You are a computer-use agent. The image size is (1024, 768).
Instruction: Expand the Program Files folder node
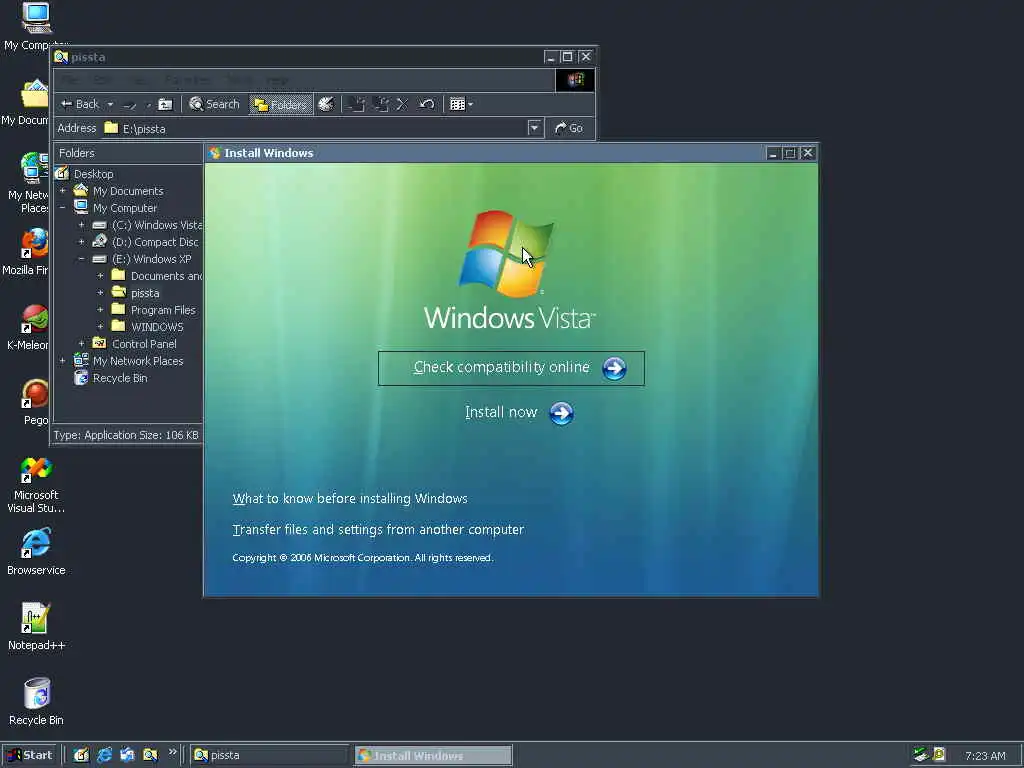pyautogui.click(x=101, y=310)
